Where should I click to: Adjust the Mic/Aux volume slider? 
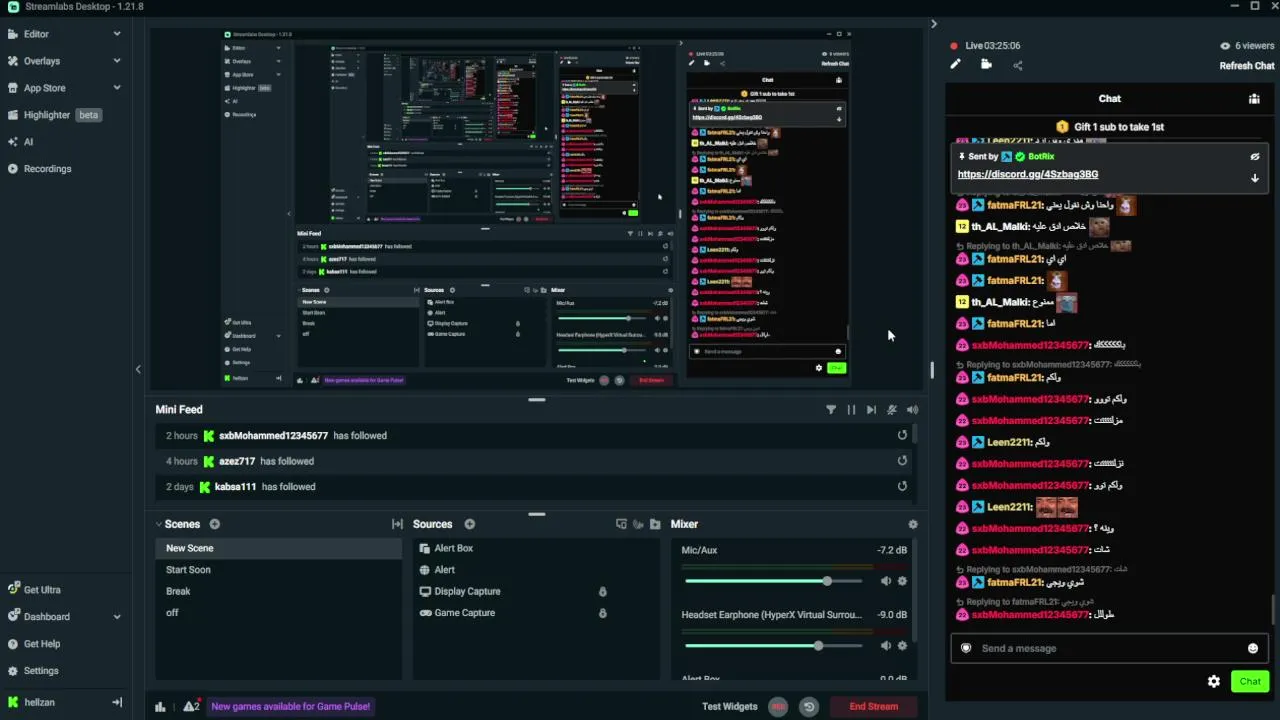tap(773, 581)
